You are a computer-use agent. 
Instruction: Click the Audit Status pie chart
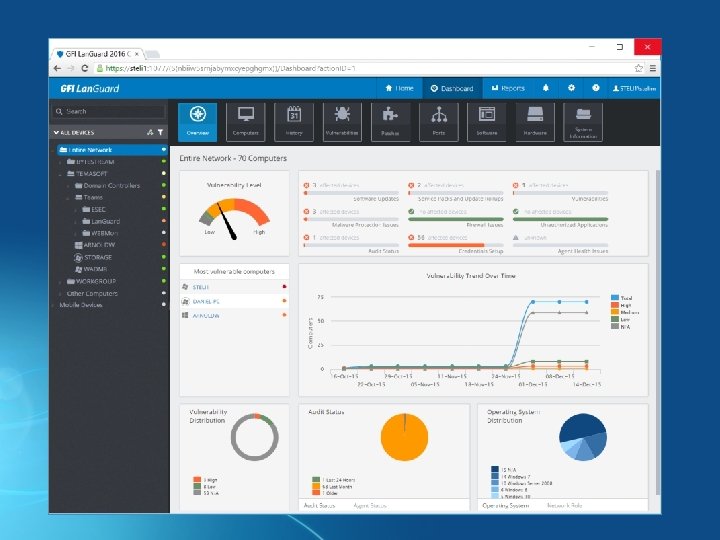(x=404, y=437)
